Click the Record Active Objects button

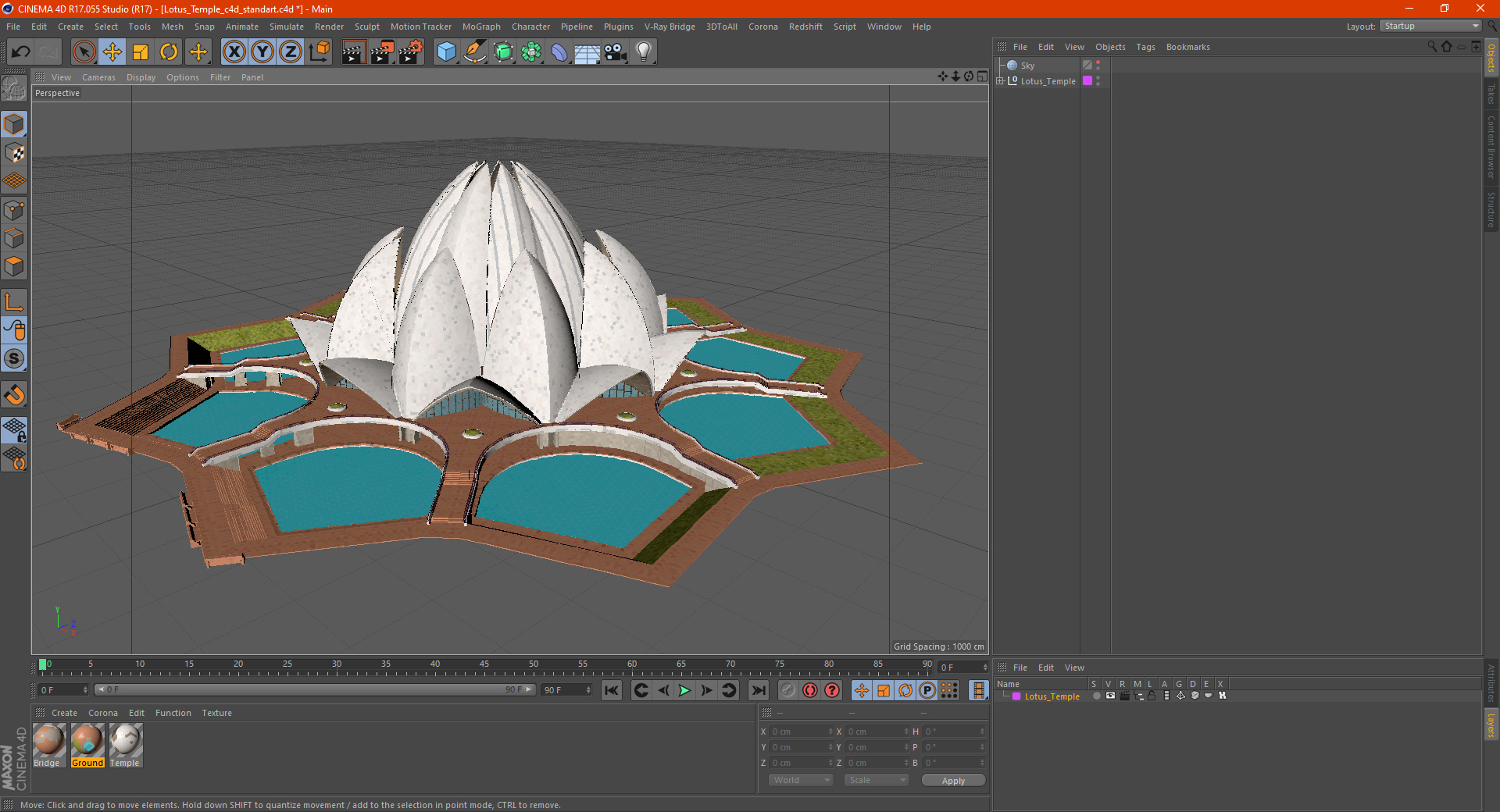pos(787,690)
